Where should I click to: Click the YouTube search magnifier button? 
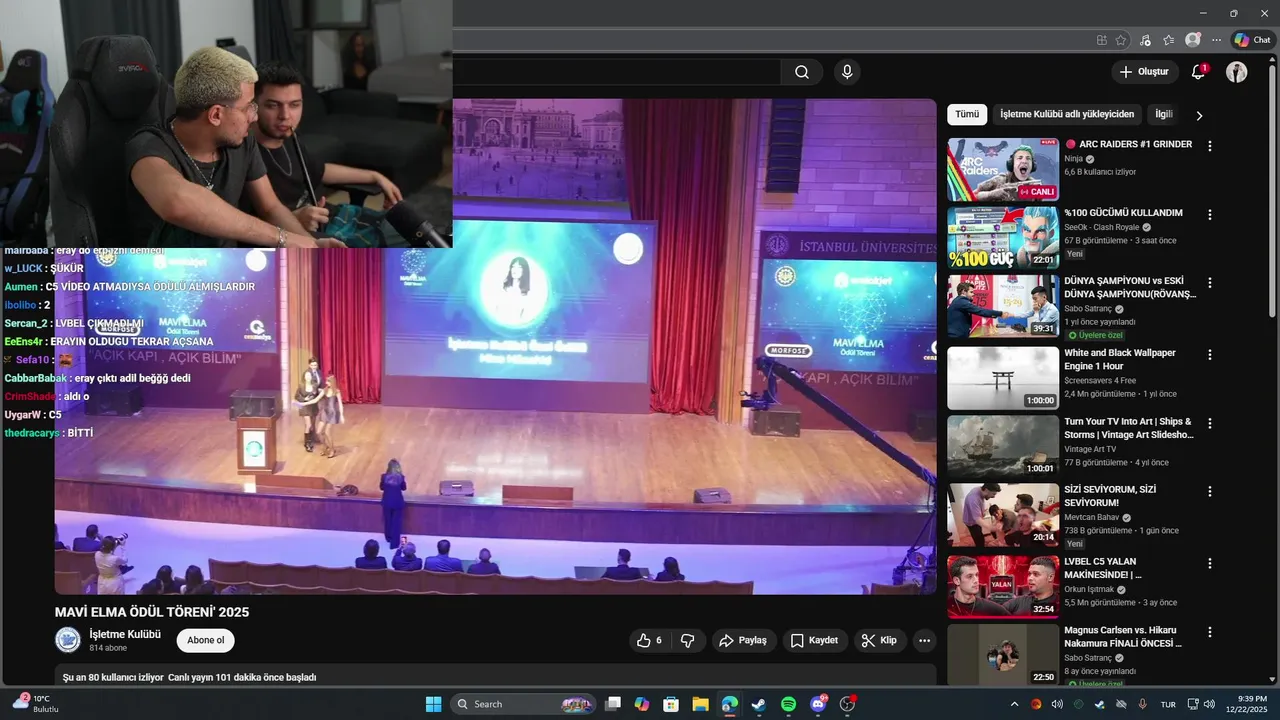(x=802, y=72)
